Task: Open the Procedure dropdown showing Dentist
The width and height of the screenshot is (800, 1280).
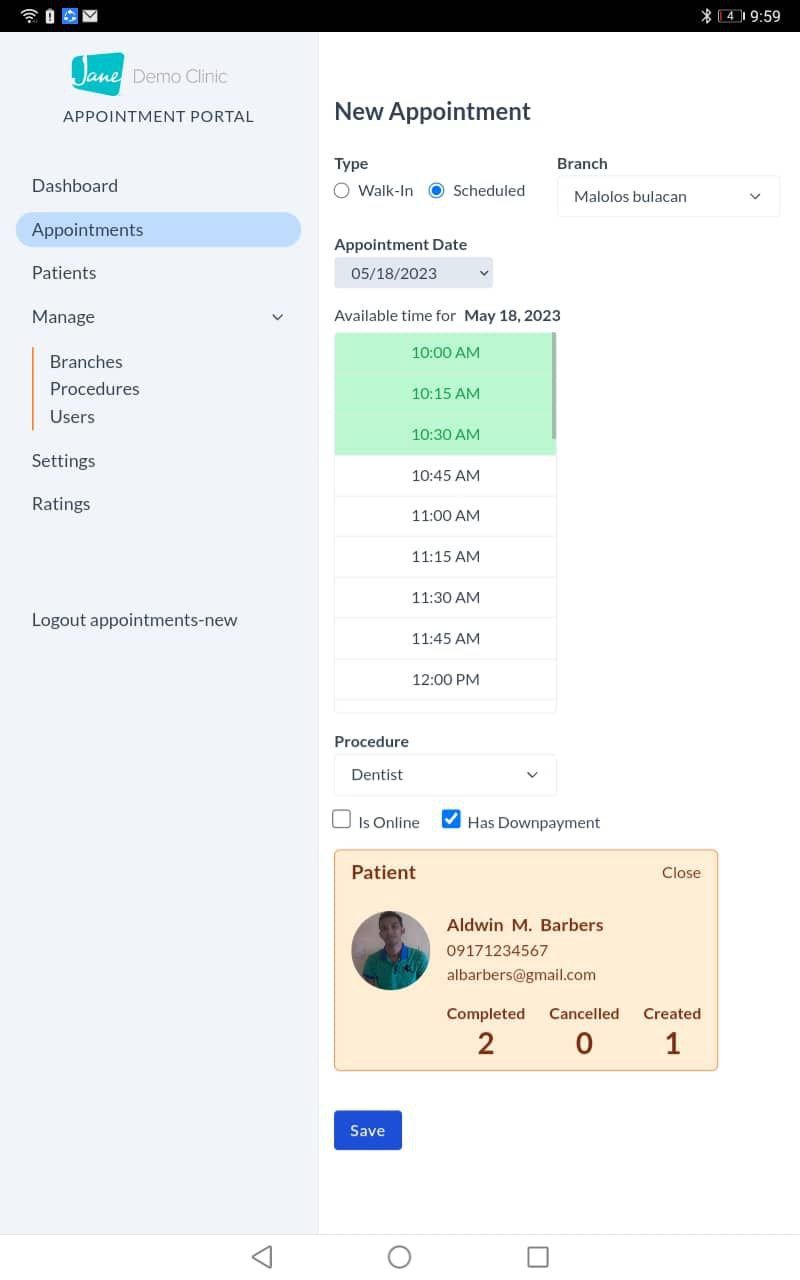Action: 445,775
